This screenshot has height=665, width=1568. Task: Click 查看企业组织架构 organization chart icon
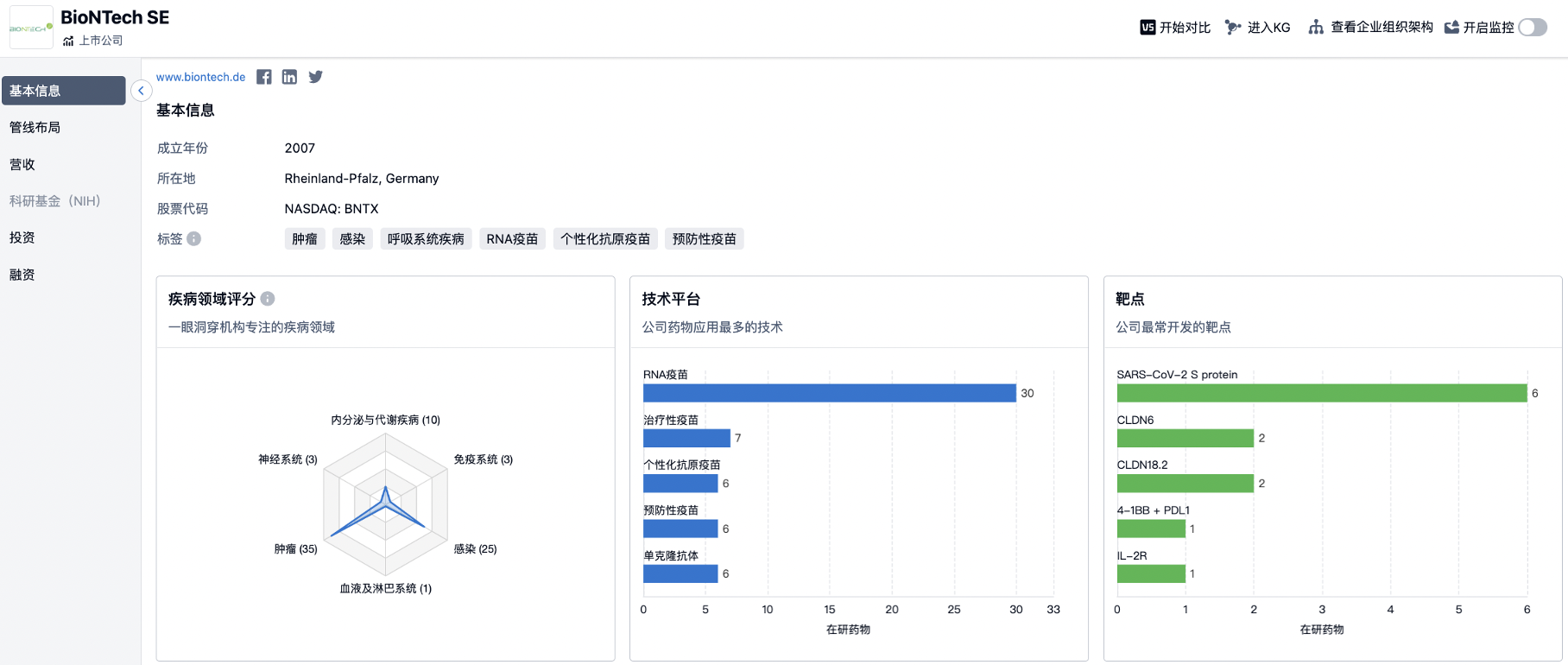coord(1316,28)
